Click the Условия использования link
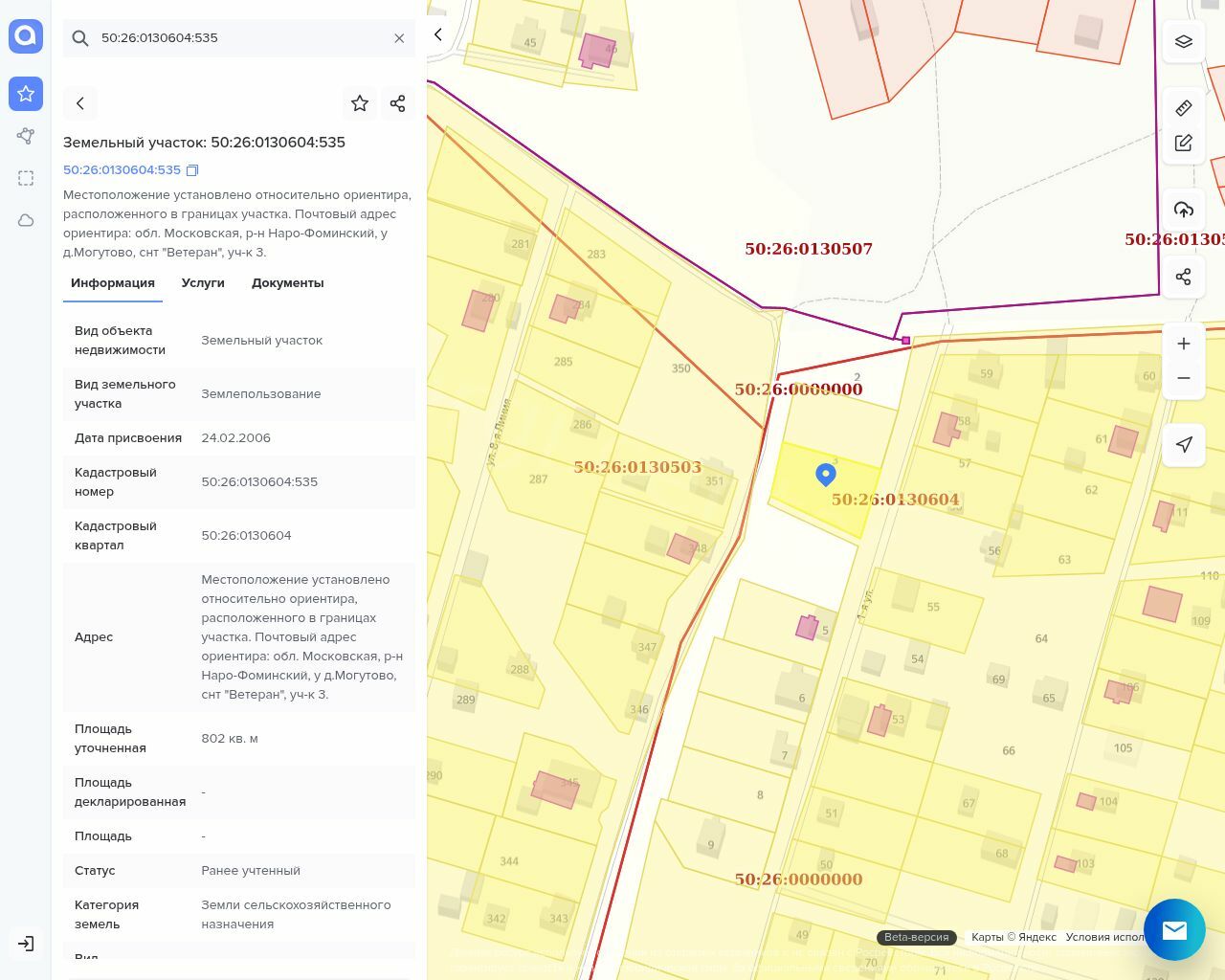 pos(1104,937)
